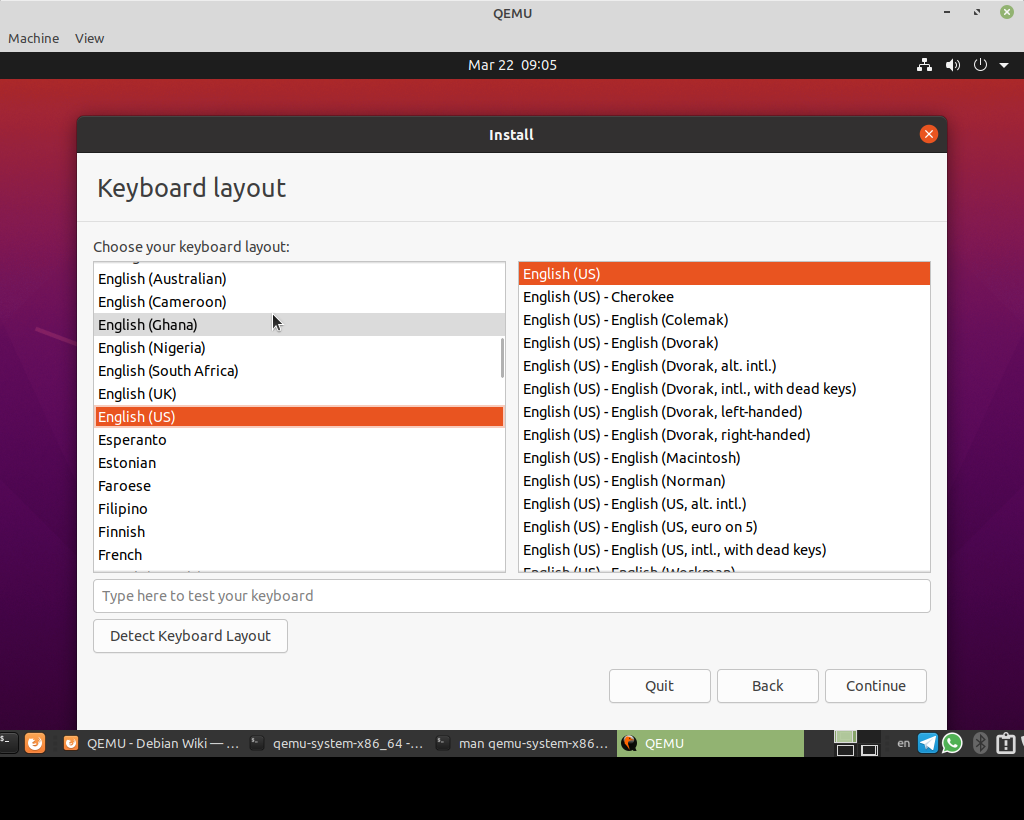Select English (UK) layout
The image size is (1024, 820).
pos(299,394)
